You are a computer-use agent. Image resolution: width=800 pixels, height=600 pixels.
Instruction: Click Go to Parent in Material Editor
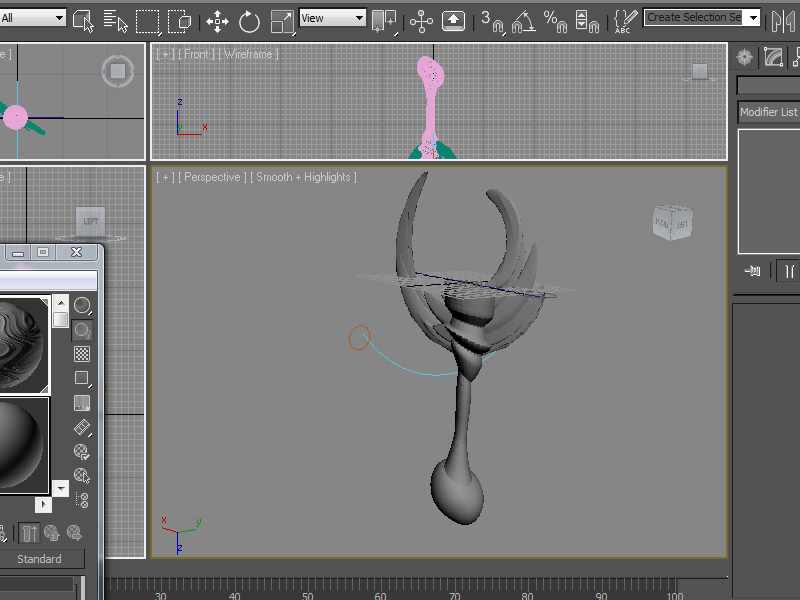[x=52, y=533]
